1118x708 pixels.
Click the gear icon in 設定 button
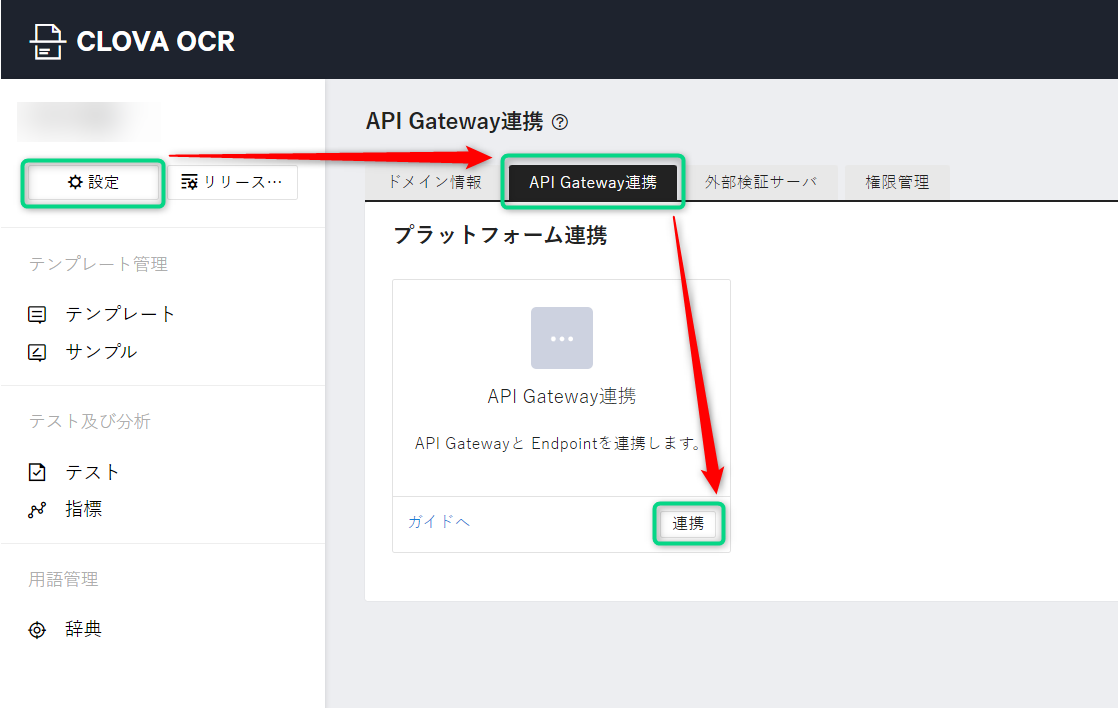coord(74,182)
